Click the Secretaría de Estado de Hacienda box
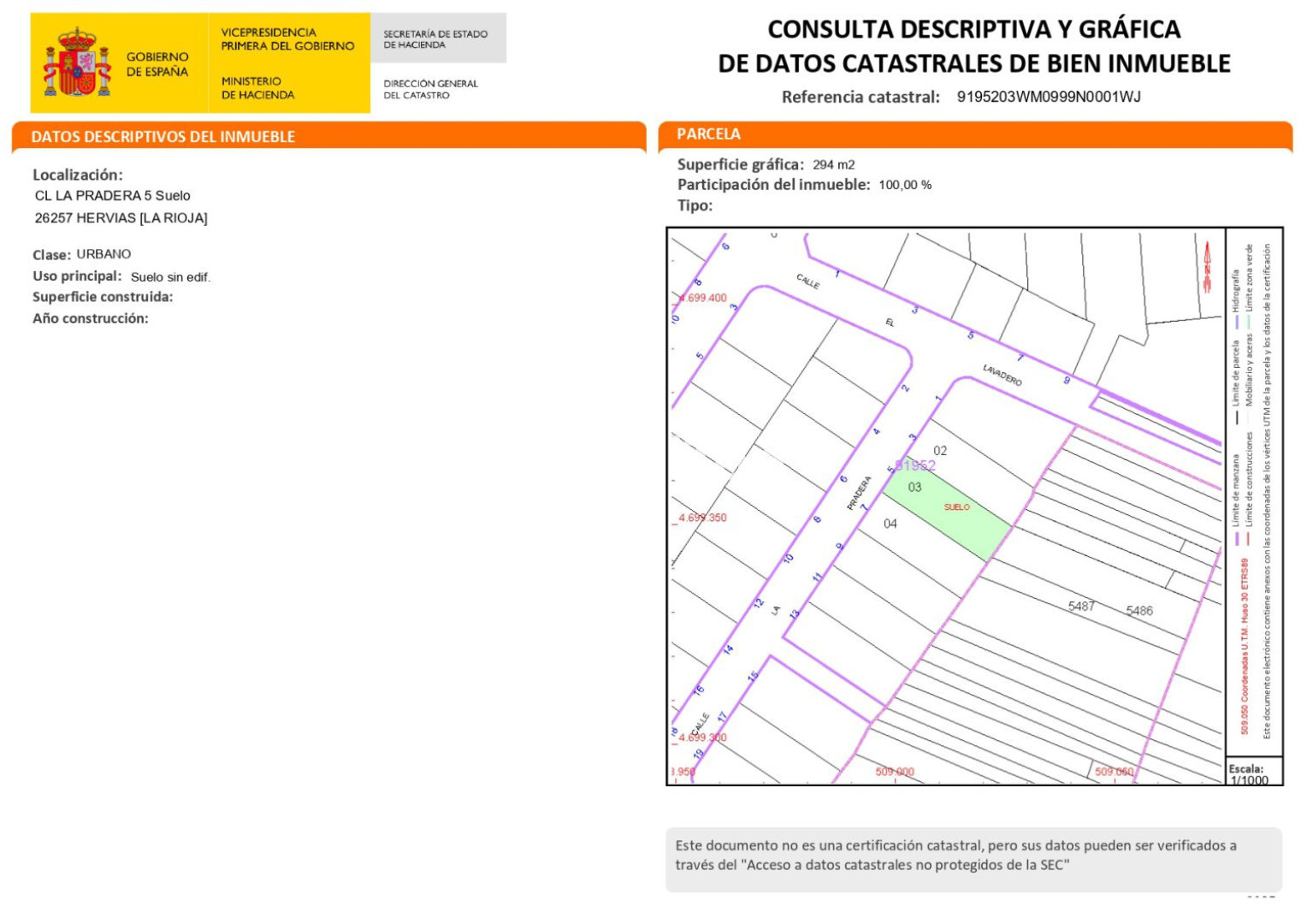 click(437, 38)
